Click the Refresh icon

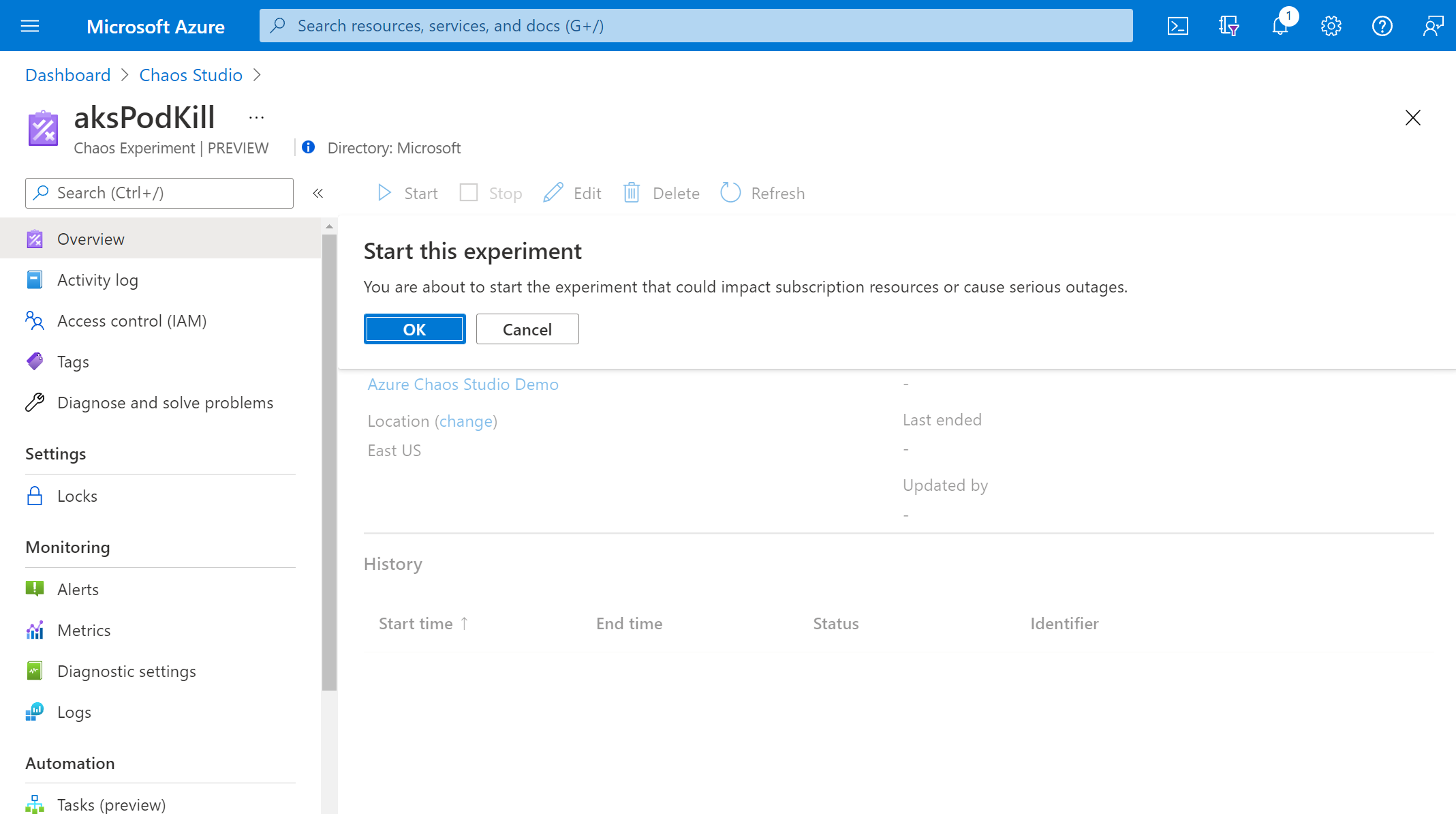point(730,192)
